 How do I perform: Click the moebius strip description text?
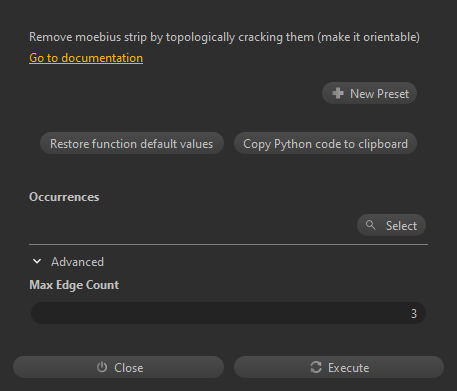tap(224, 37)
